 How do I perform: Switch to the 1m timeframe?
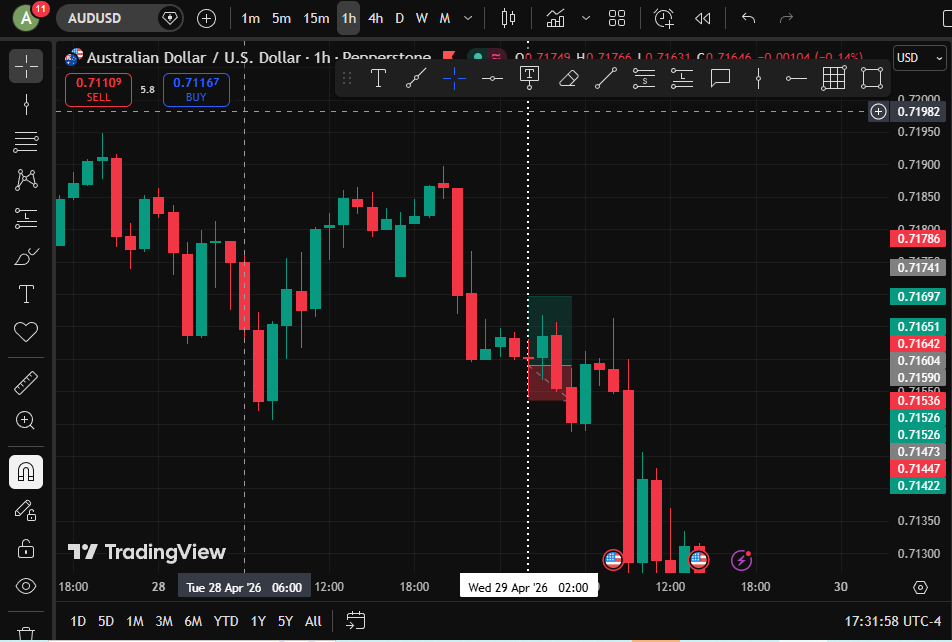[x=250, y=18]
